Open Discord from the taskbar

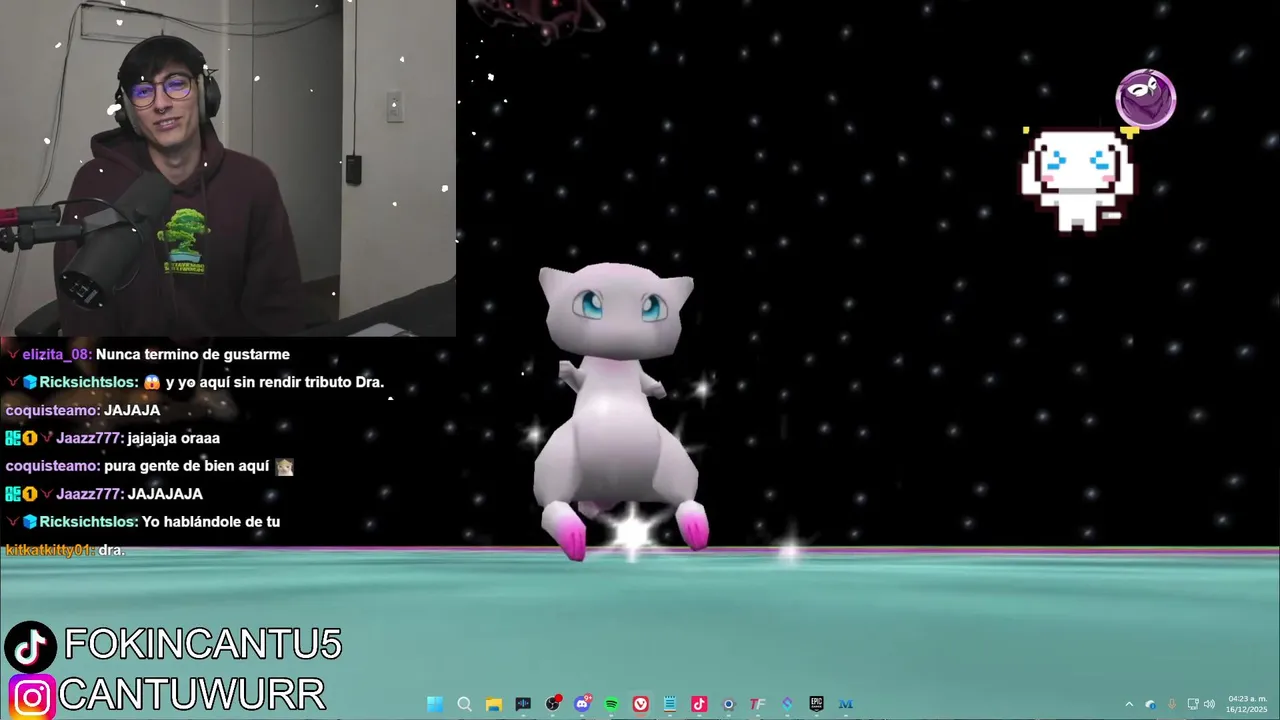[x=582, y=704]
